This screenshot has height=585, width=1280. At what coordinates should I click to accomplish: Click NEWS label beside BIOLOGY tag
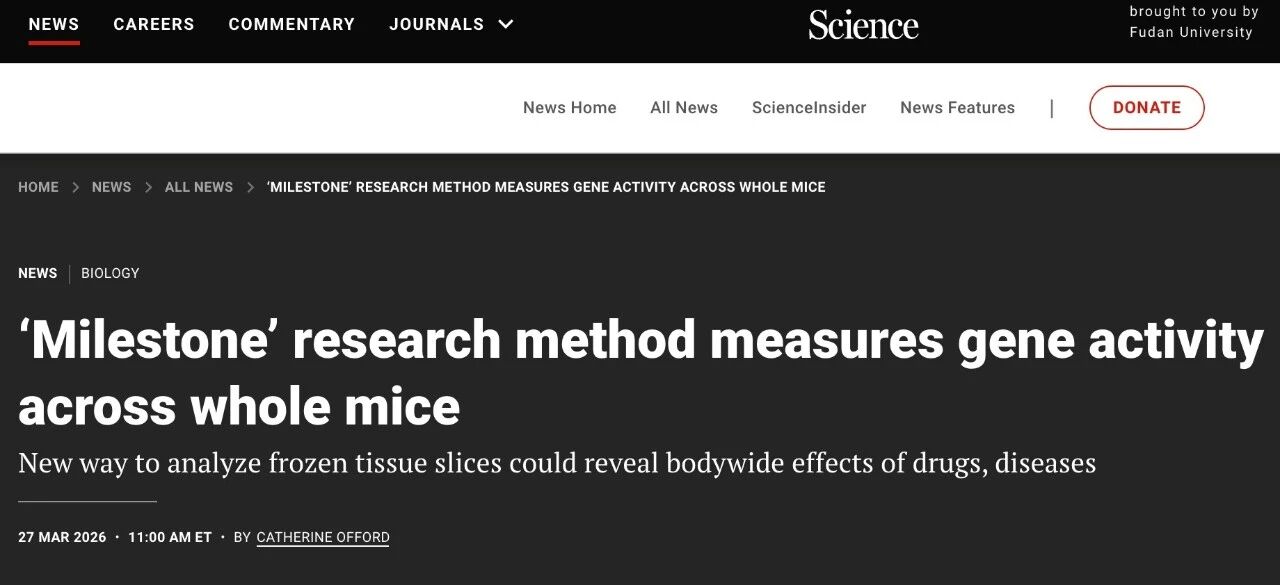click(38, 273)
